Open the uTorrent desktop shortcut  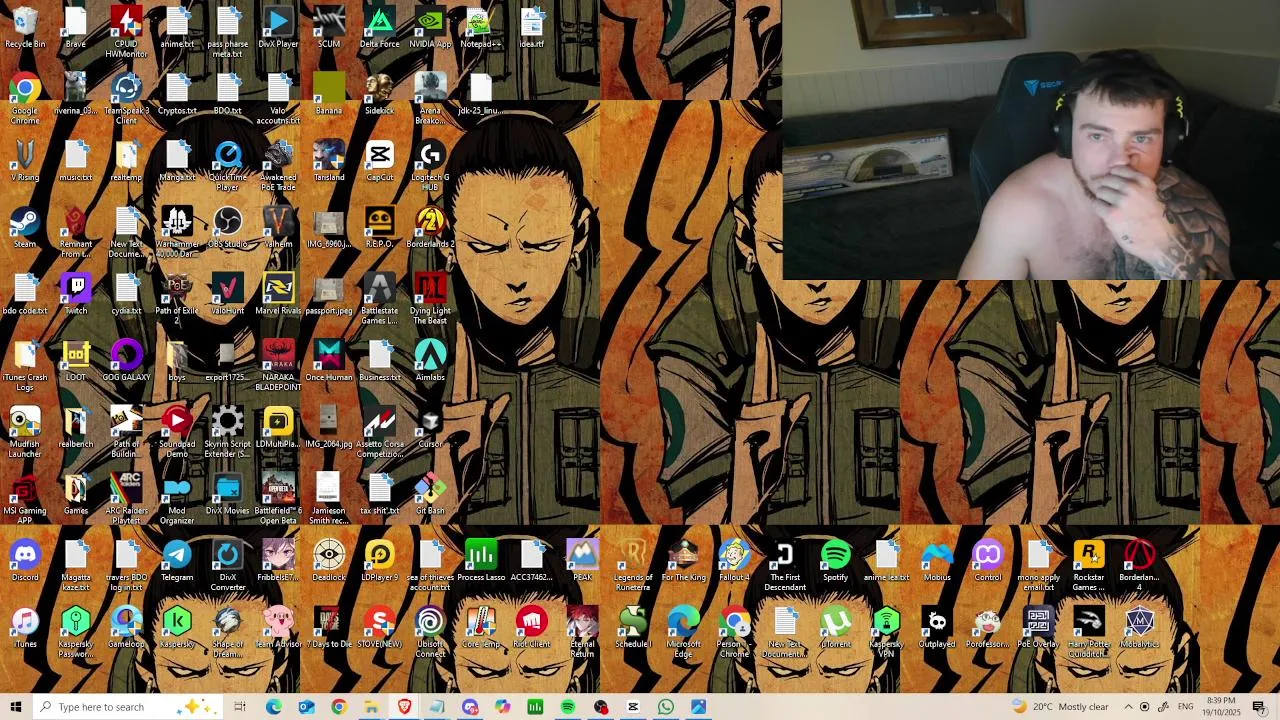(835, 628)
